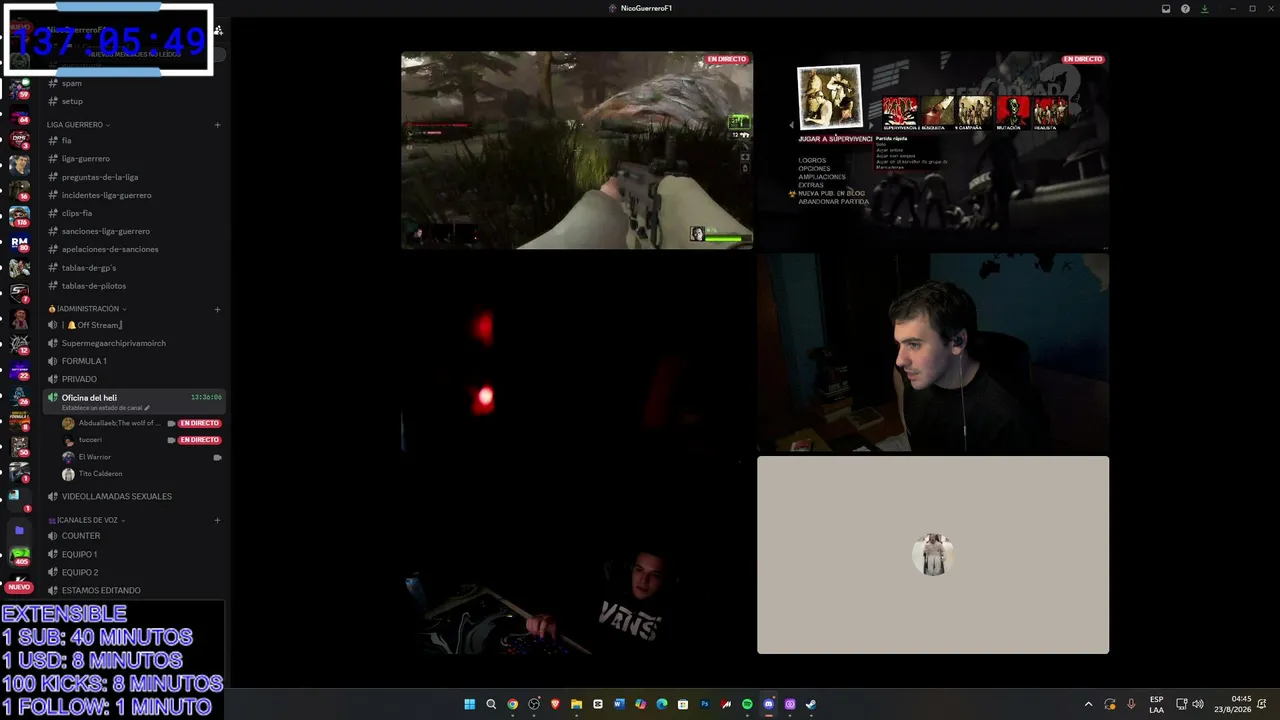Add a channel to LIGA GUERRERO

(217, 125)
